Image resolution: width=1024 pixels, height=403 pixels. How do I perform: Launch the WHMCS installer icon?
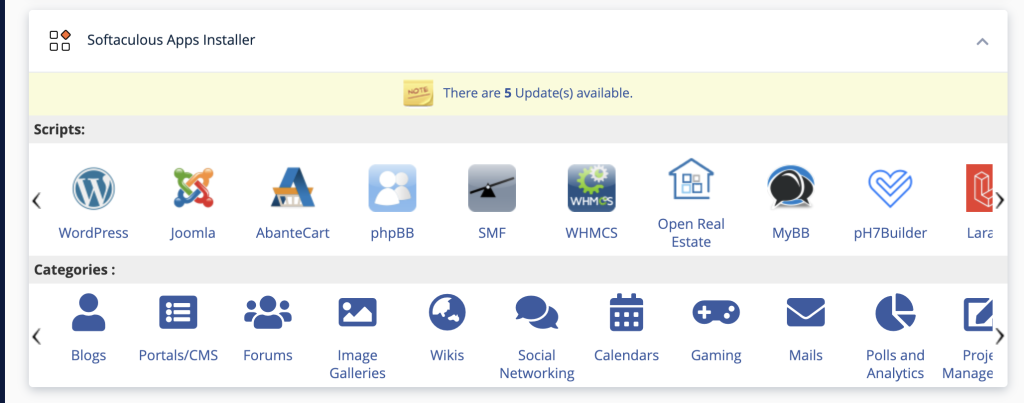click(591, 189)
